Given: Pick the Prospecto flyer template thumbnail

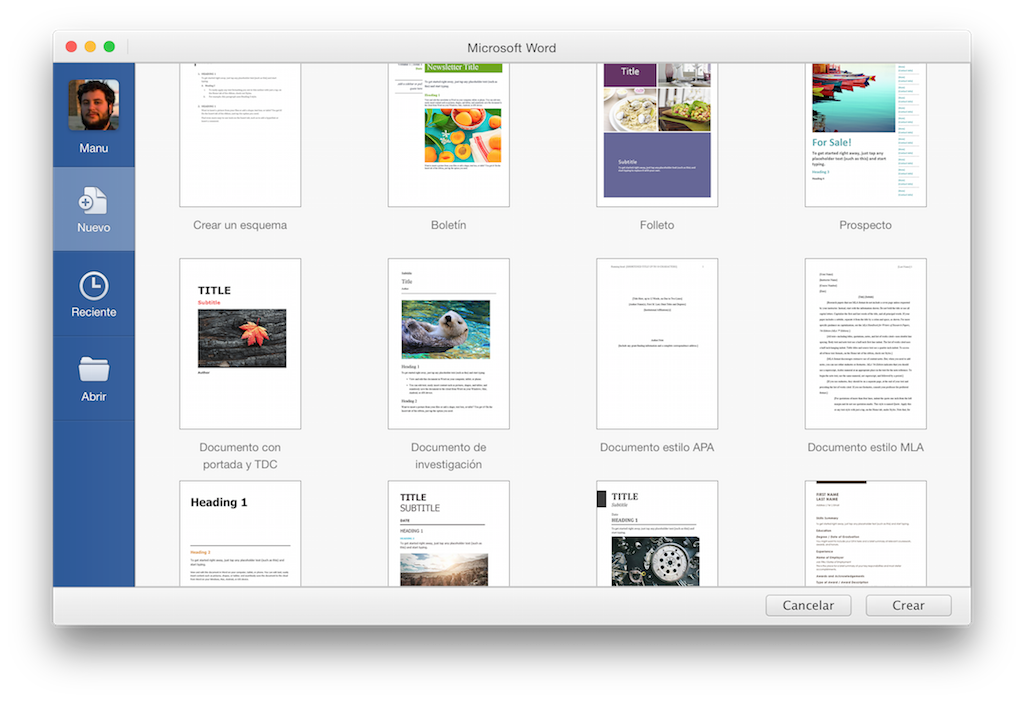Looking at the screenshot, I should 865,133.
